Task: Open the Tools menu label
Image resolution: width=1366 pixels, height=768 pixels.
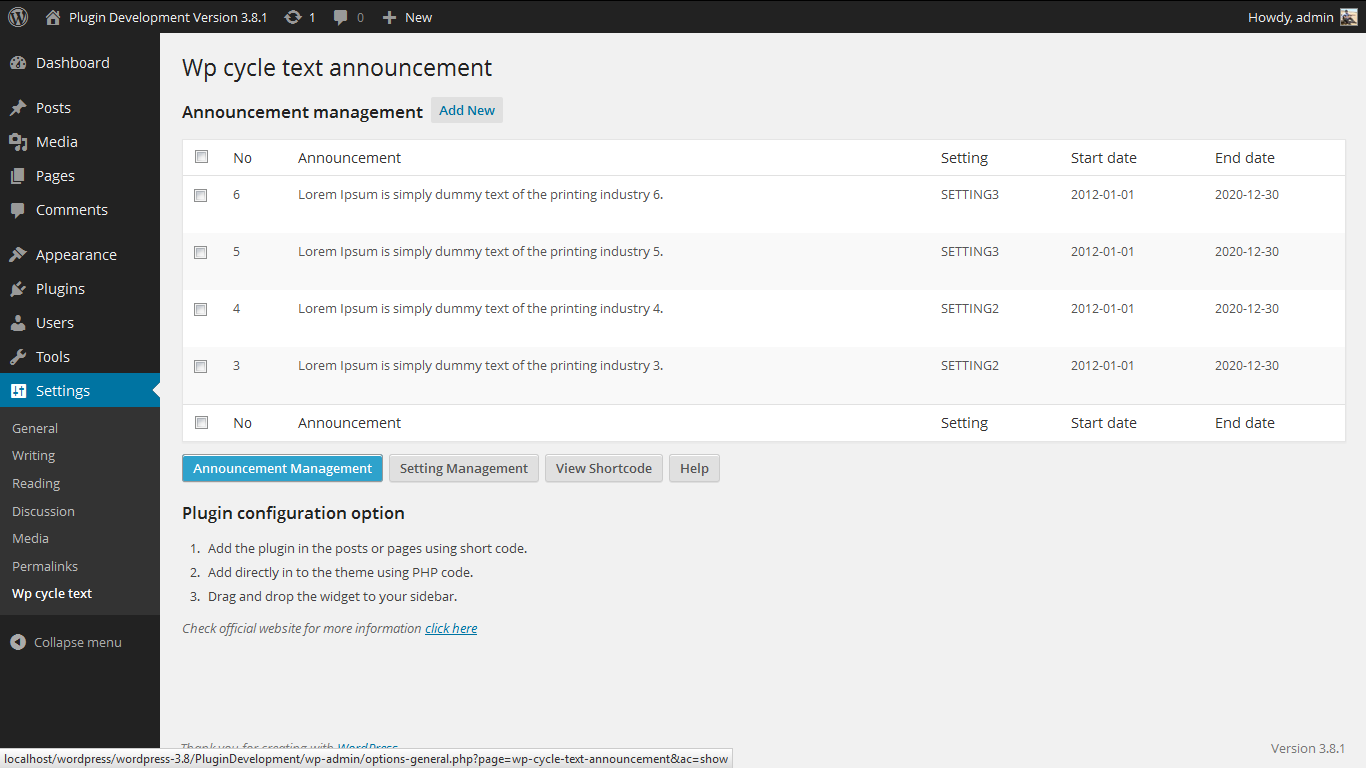Action: coord(53,357)
